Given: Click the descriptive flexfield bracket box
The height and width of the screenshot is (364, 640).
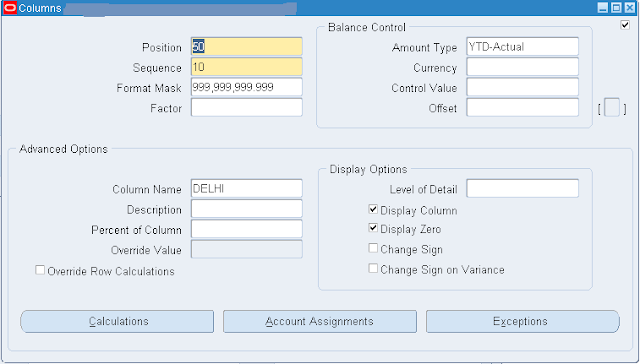Looking at the screenshot, I should click(612, 108).
